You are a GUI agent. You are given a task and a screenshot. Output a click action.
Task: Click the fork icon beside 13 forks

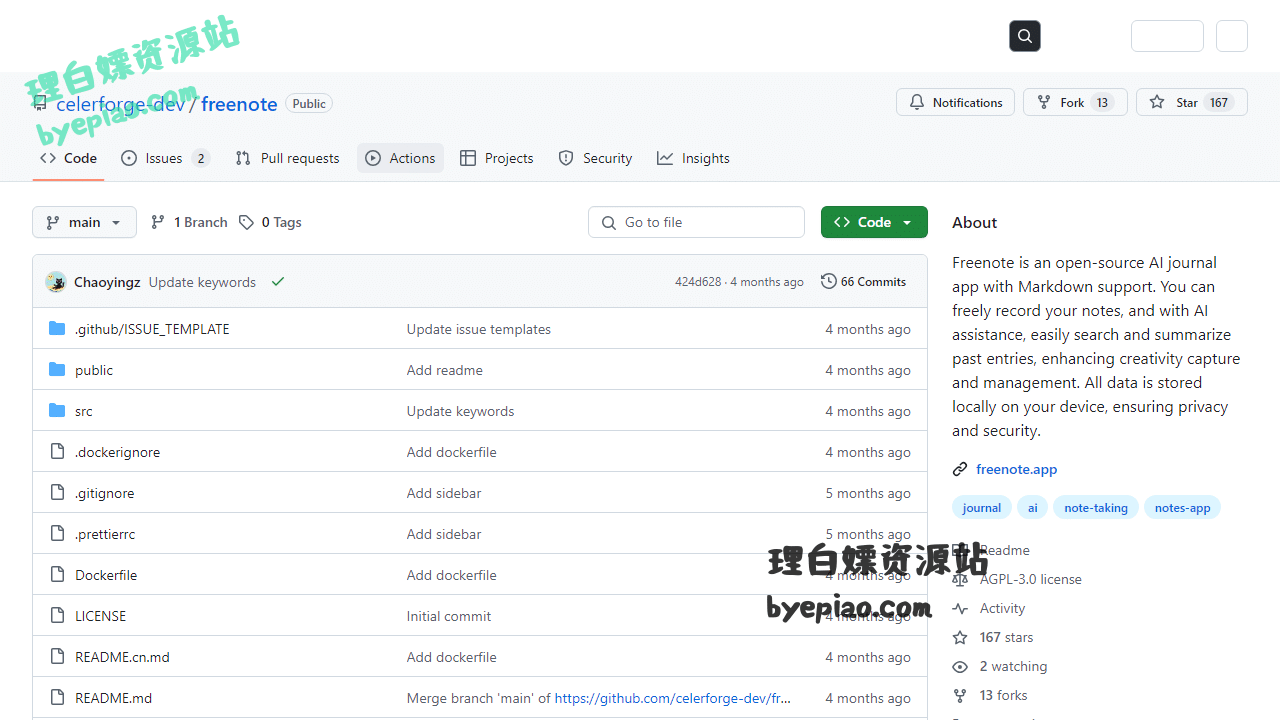pyautogui.click(x=960, y=695)
